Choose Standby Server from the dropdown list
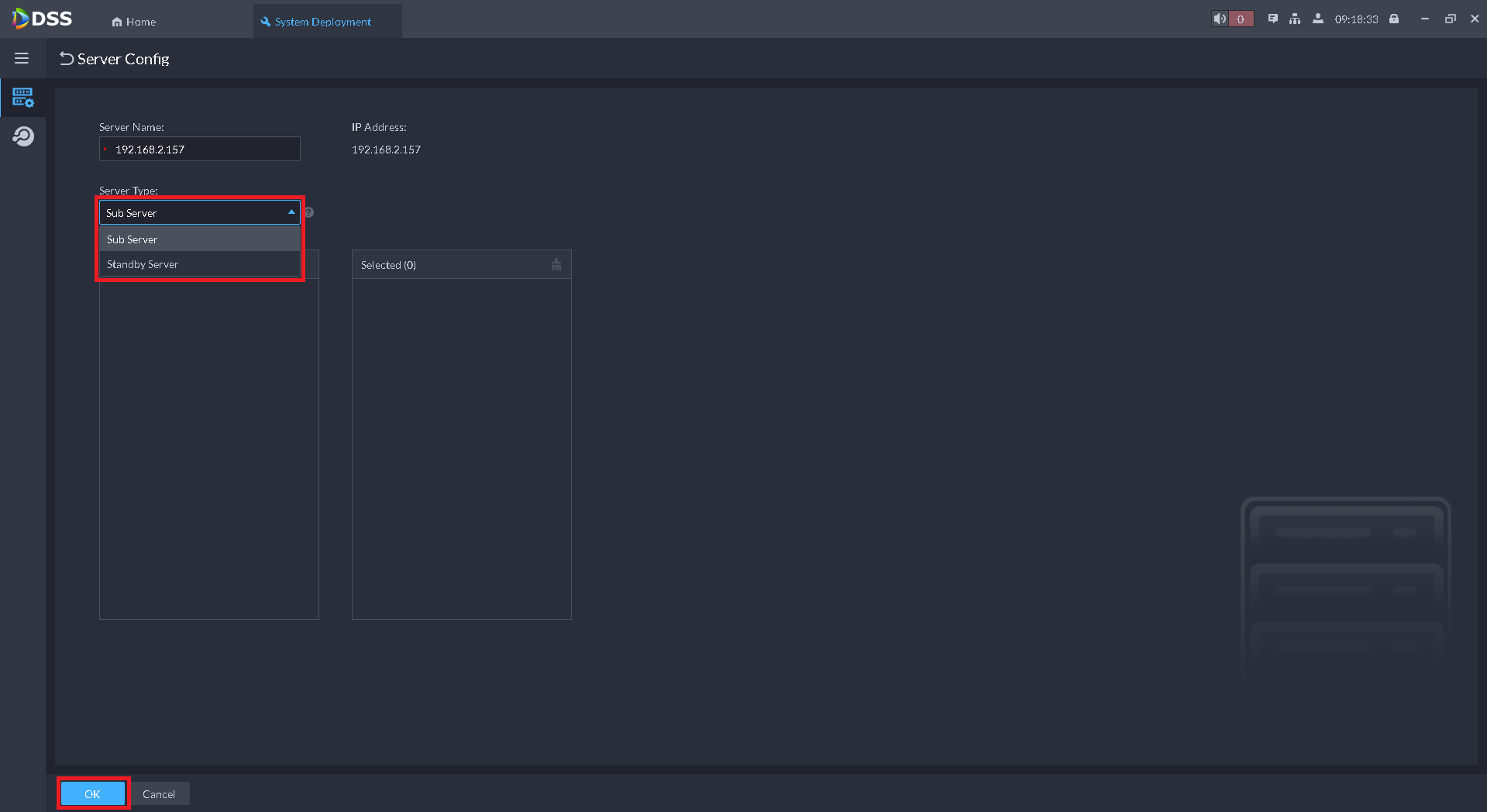This screenshot has height=812, width=1487. (x=200, y=264)
